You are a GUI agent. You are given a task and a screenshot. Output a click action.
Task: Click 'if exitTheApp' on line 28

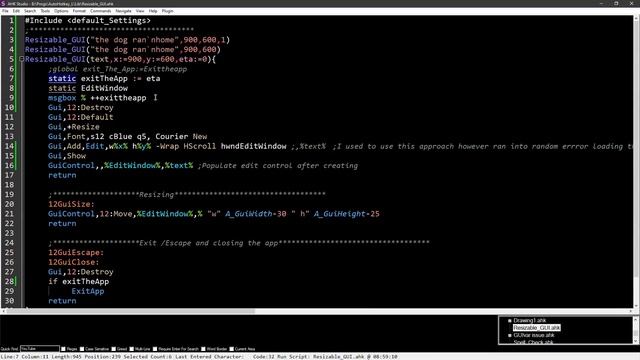[x=78, y=282]
